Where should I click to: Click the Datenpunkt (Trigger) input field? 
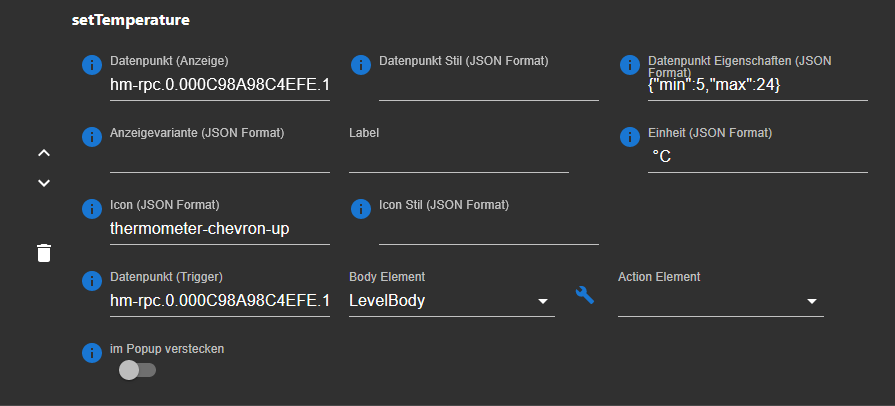220,301
